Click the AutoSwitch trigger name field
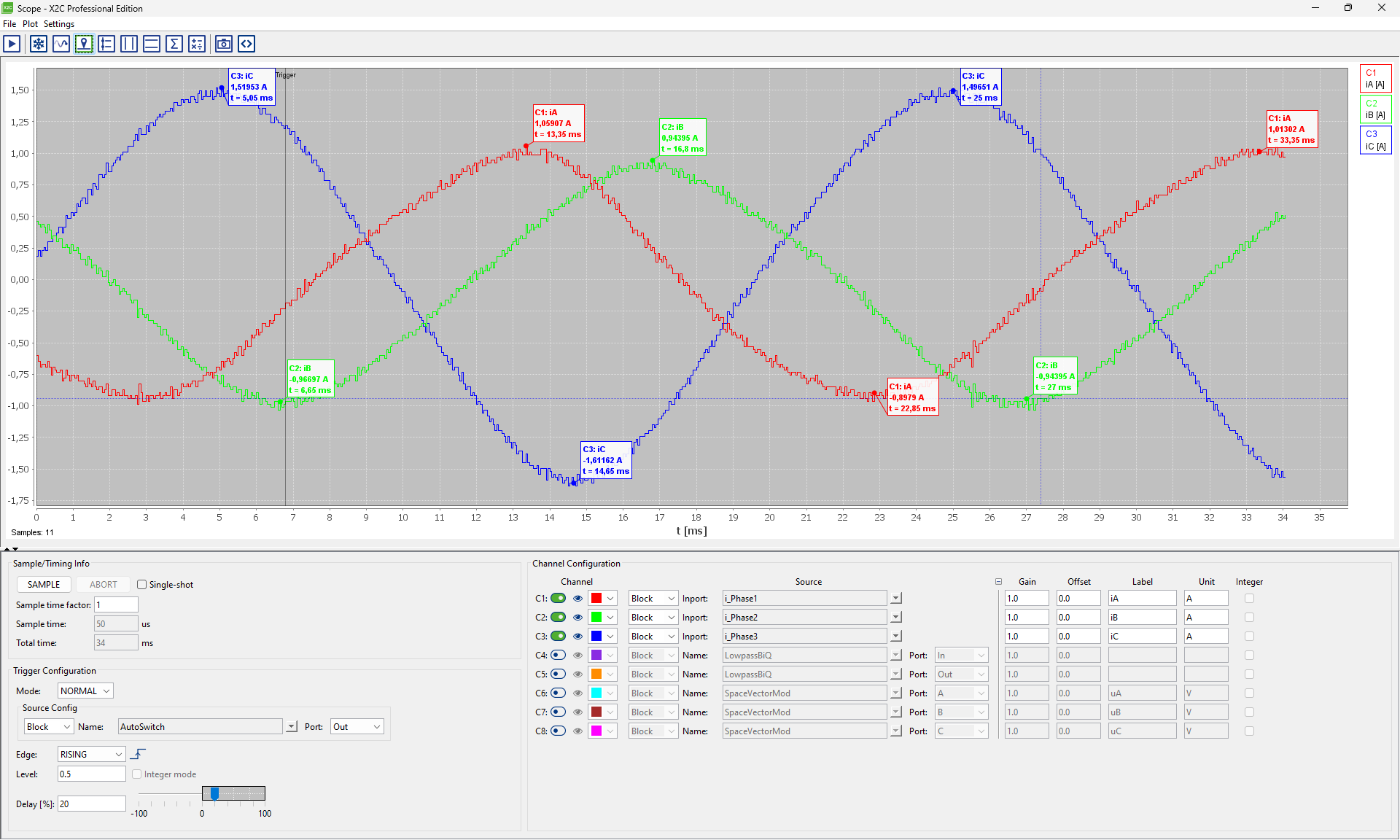The height and width of the screenshot is (840, 1400). point(201,727)
